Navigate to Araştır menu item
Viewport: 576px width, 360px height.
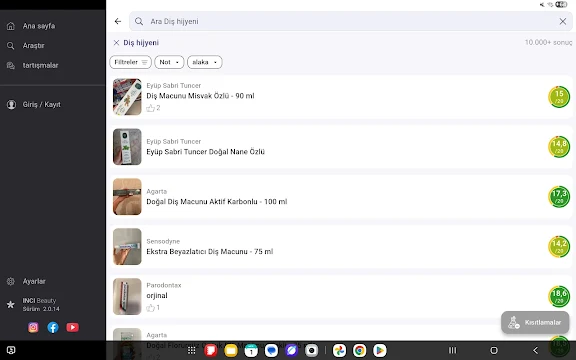click(x=33, y=46)
